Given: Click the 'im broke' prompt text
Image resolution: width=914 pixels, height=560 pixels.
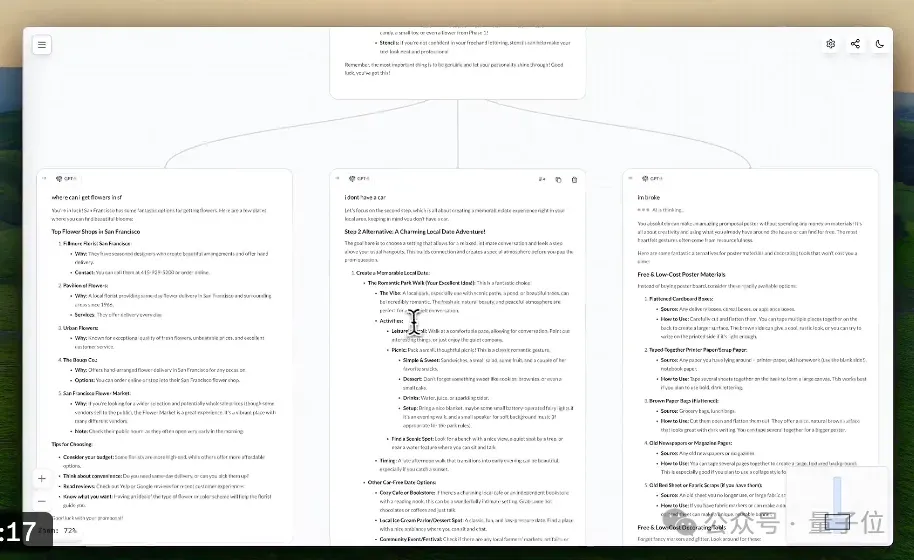Looking at the screenshot, I should [649, 198].
